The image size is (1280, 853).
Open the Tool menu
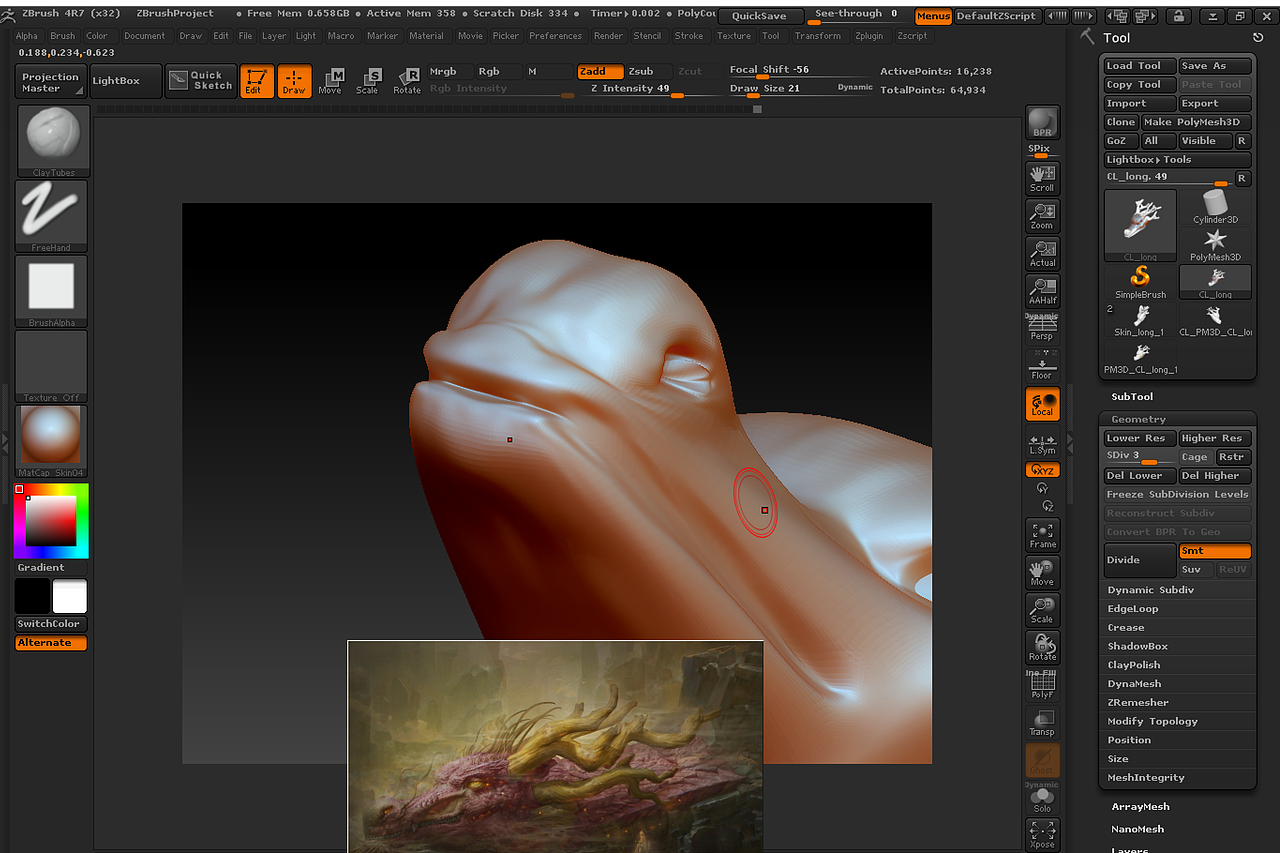[769, 35]
